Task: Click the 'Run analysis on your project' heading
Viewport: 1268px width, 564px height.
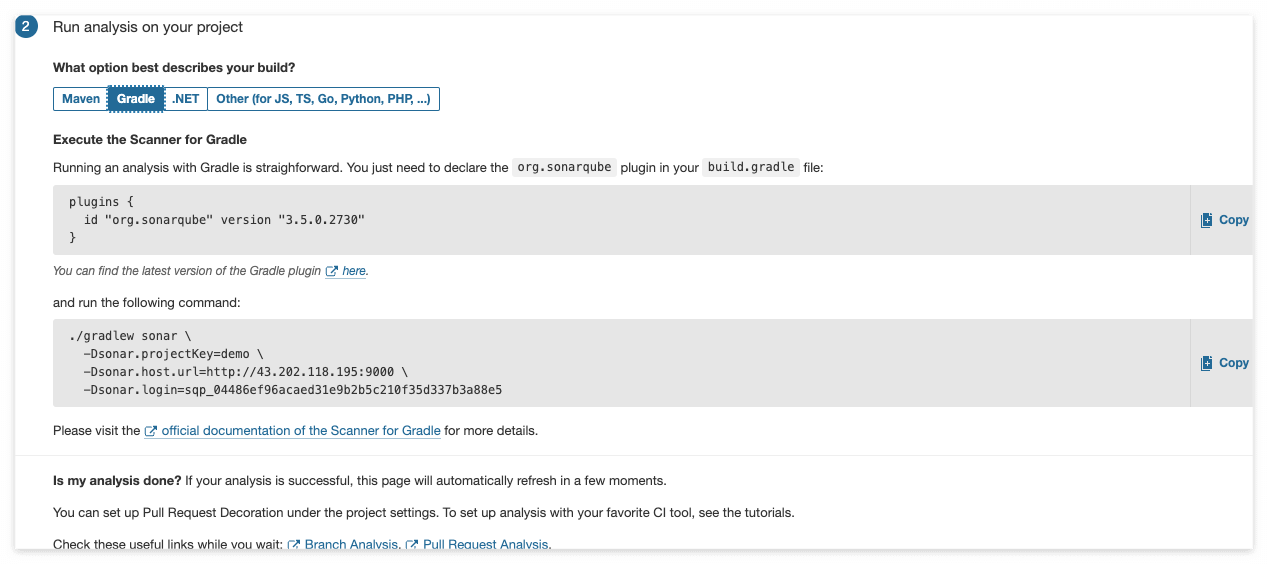Action: (148, 27)
